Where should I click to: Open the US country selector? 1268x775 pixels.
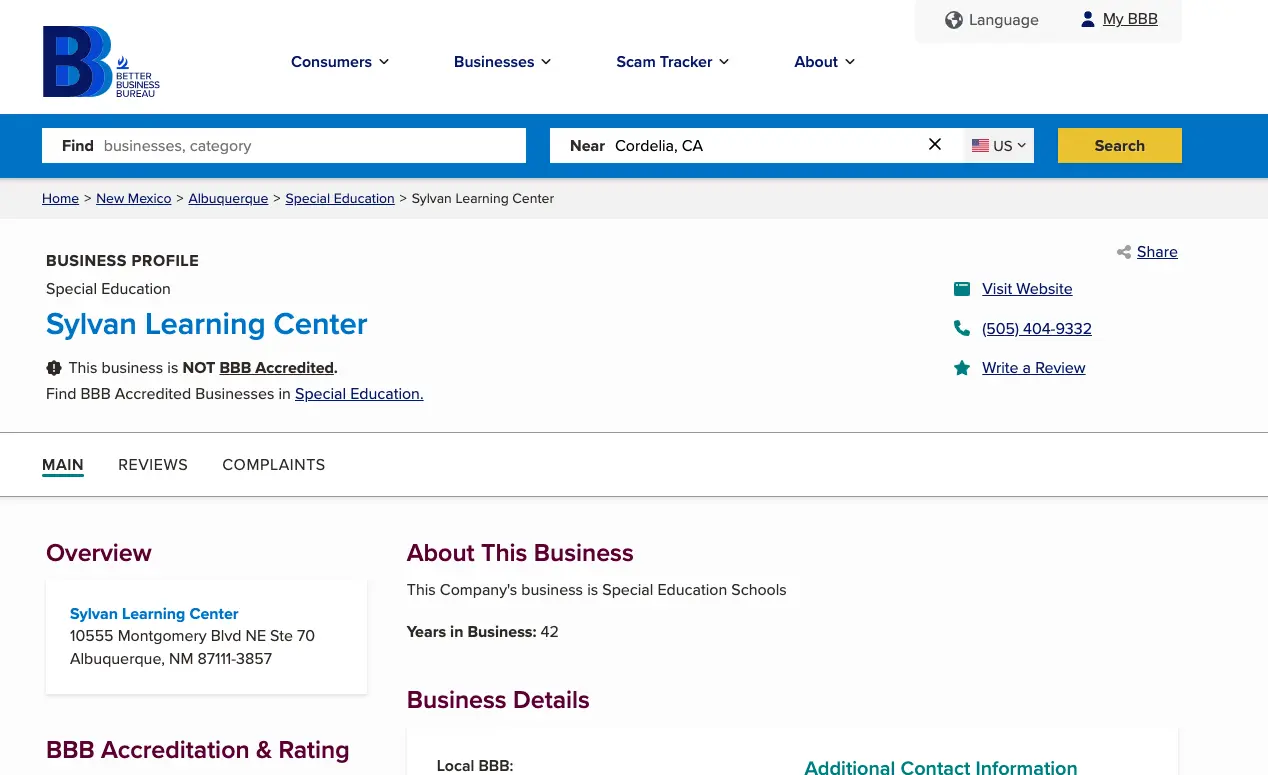pyautogui.click(x=998, y=145)
